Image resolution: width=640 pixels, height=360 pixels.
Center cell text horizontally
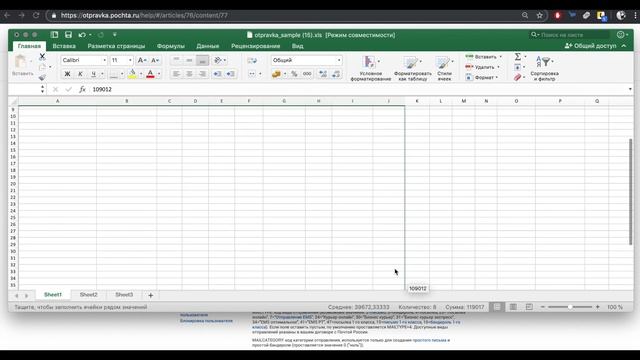coord(189,74)
